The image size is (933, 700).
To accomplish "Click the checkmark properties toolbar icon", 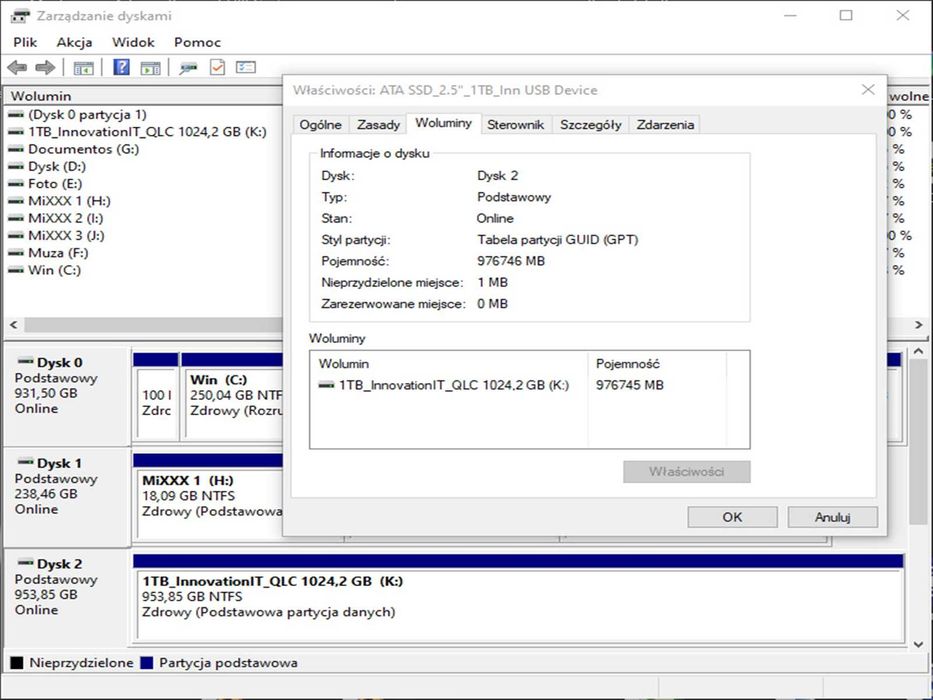I will pos(217,67).
